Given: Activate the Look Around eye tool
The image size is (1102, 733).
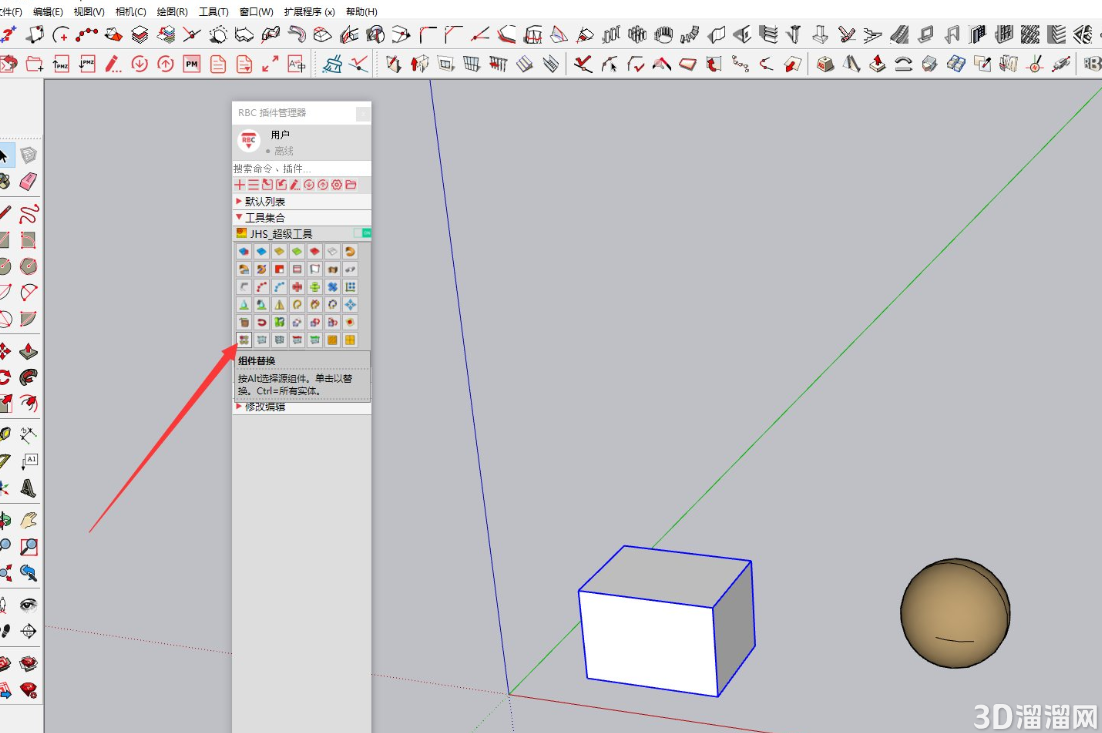Looking at the screenshot, I should [28, 604].
